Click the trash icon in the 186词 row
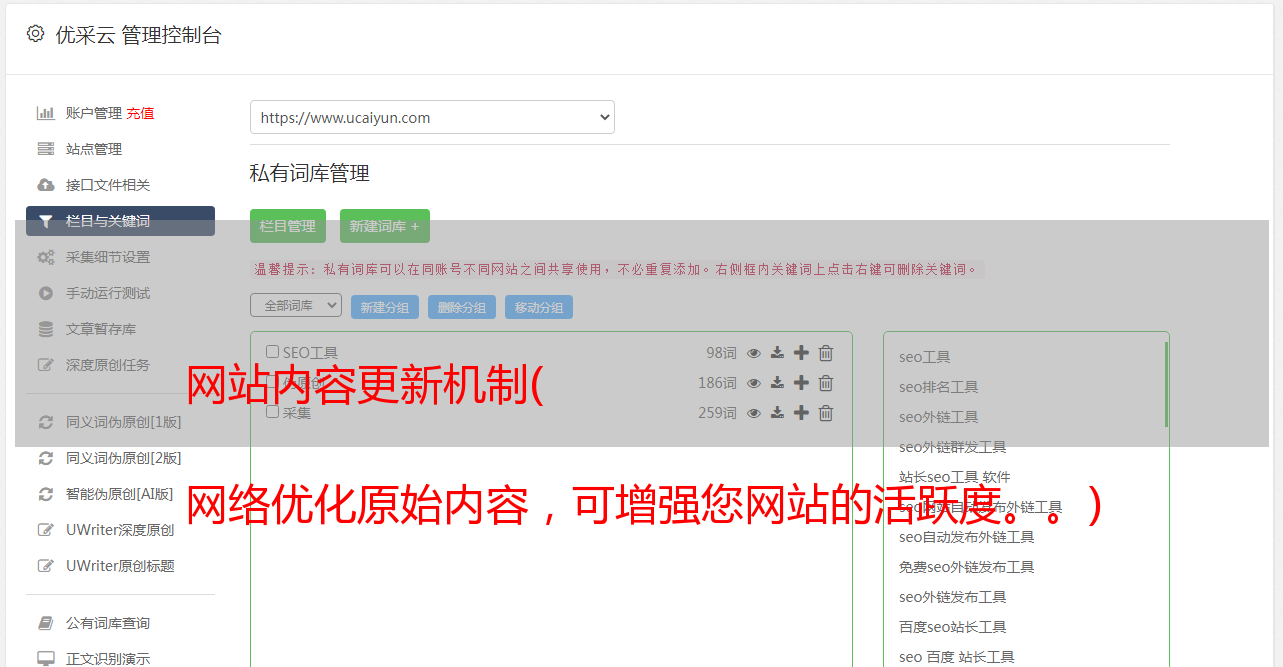Image resolution: width=1283 pixels, height=667 pixels. tap(826, 383)
